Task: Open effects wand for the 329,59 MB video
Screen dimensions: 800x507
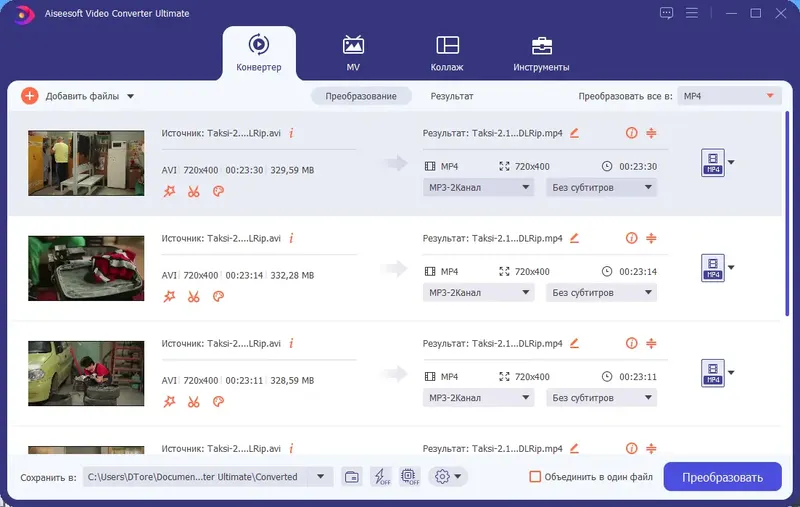Action: (169, 191)
